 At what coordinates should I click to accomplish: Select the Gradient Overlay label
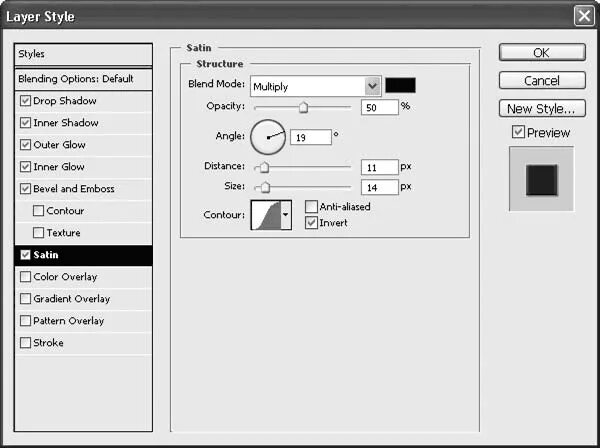pyautogui.click(x=72, y=298)
